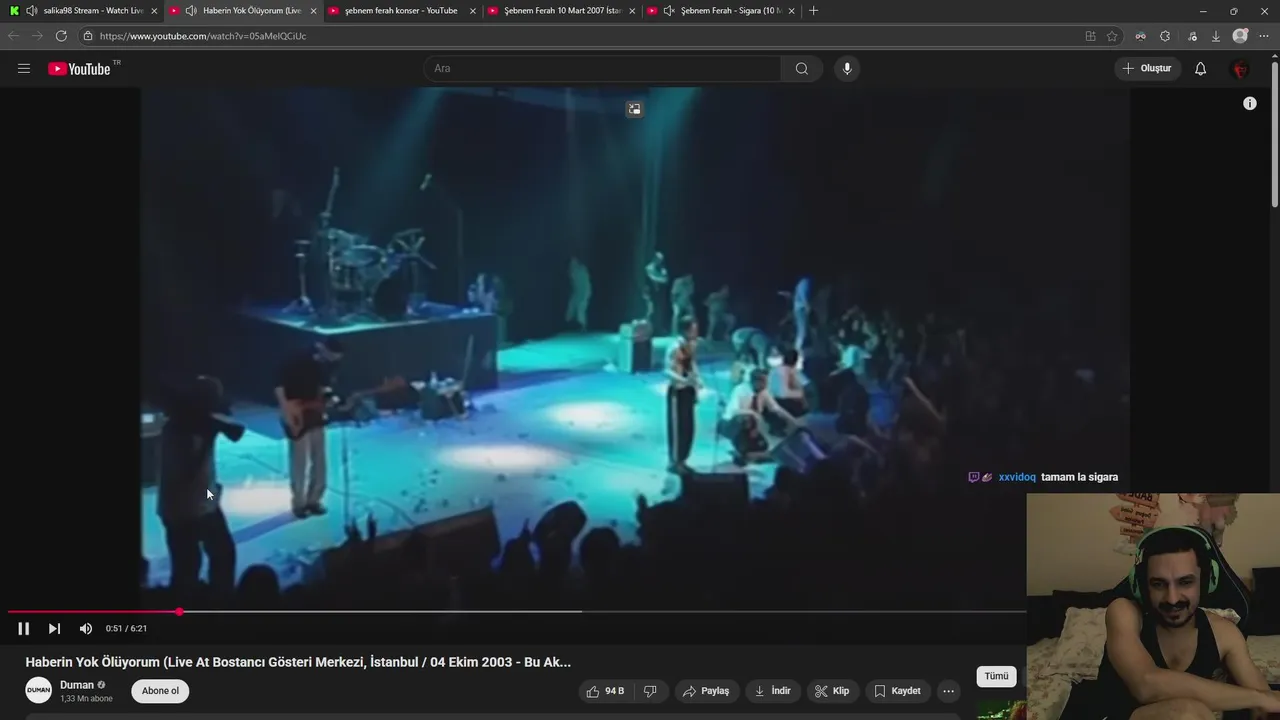
Task: Open the YouTube hamburger guide menu
Action: [24, 69]
